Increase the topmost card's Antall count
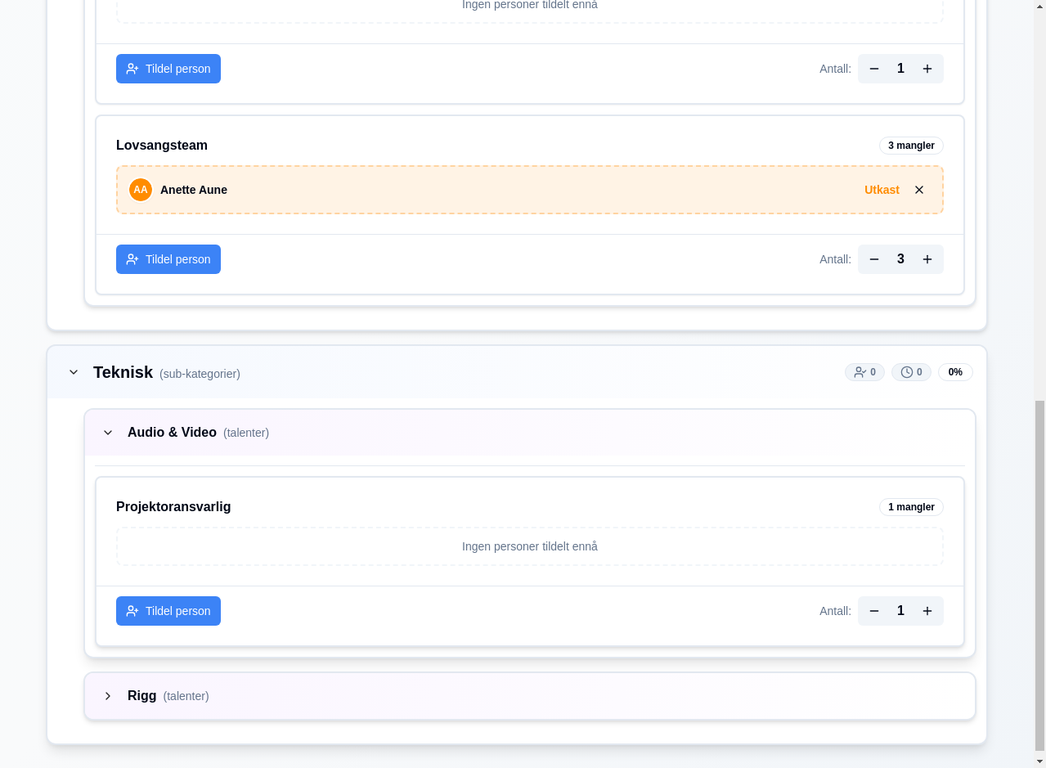The height and width of the screenshot is (768, 1046). [x=927, y=69]
